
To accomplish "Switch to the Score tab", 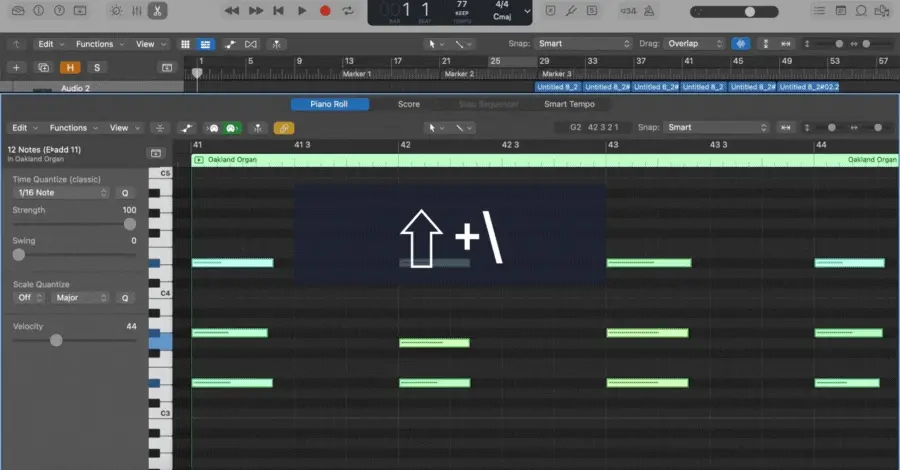I will (409, 104).
